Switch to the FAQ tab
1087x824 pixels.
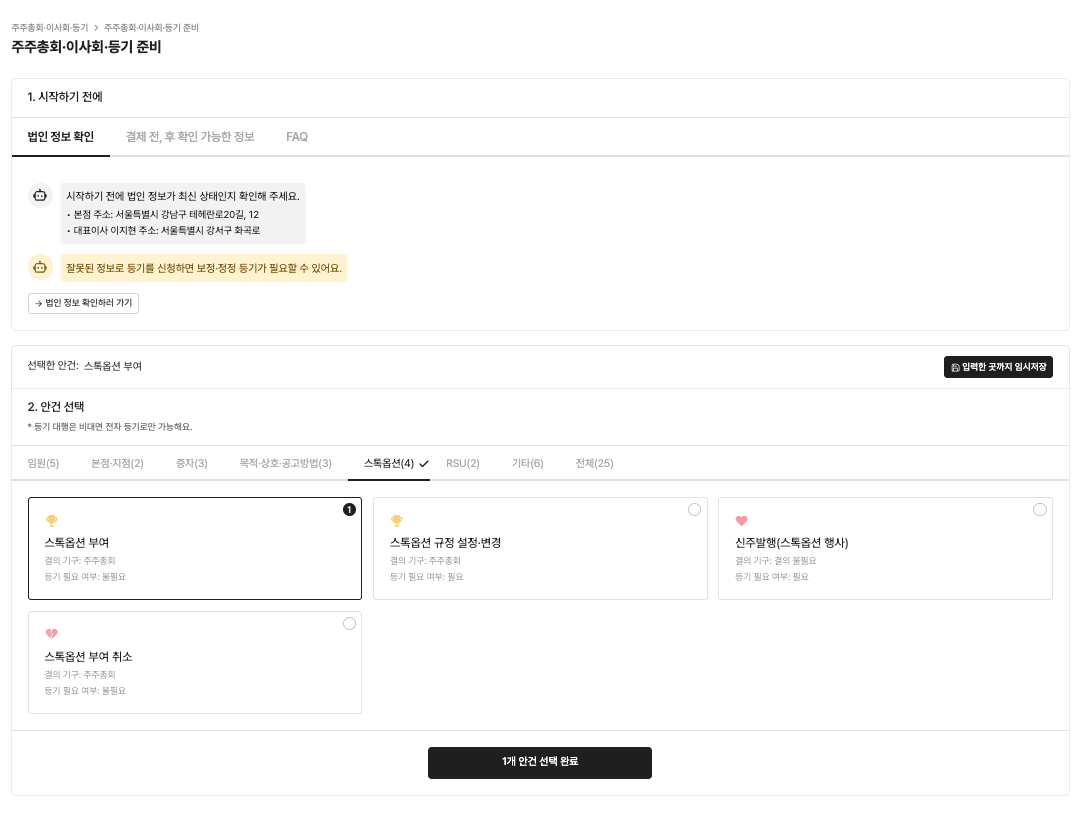(x=297, y=137)
